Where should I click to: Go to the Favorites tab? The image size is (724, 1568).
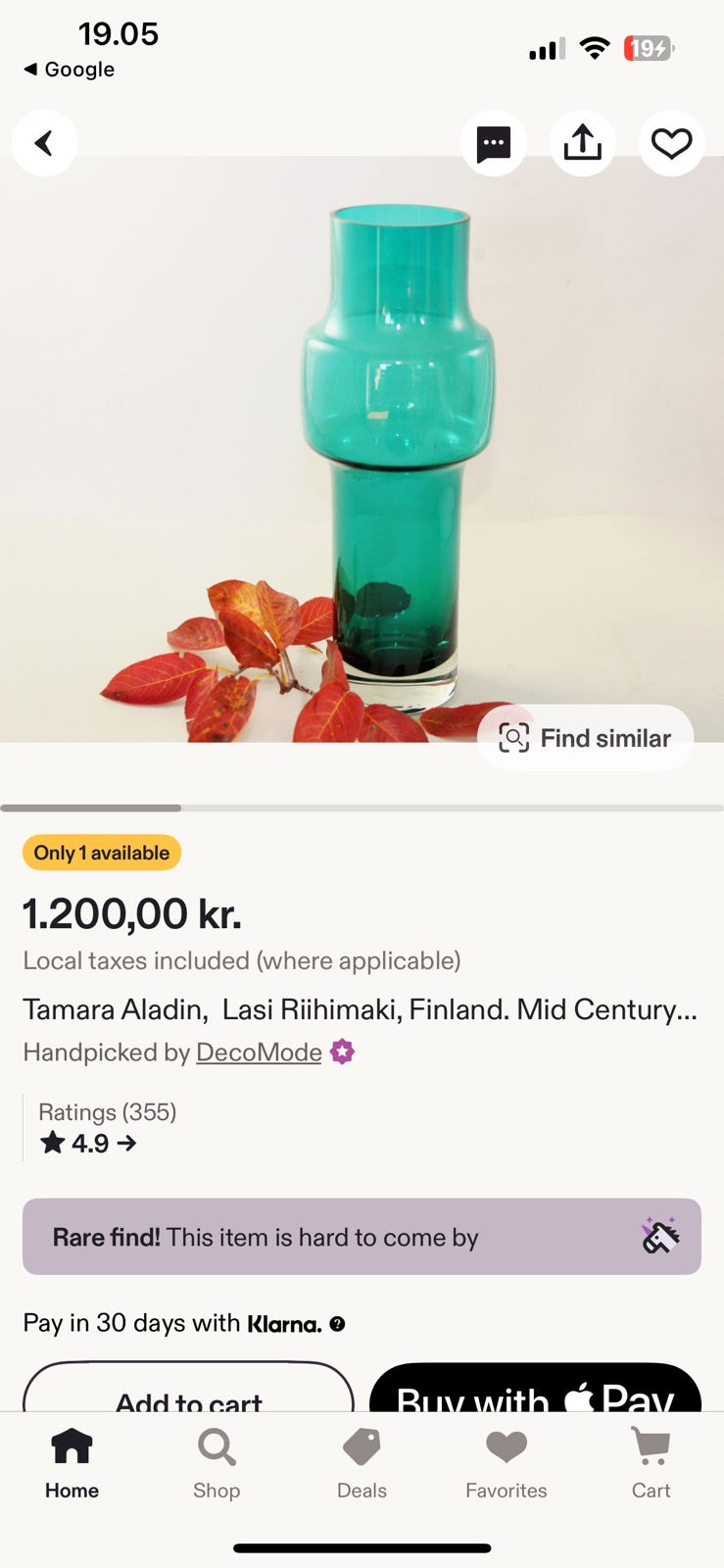[506, 1463]
